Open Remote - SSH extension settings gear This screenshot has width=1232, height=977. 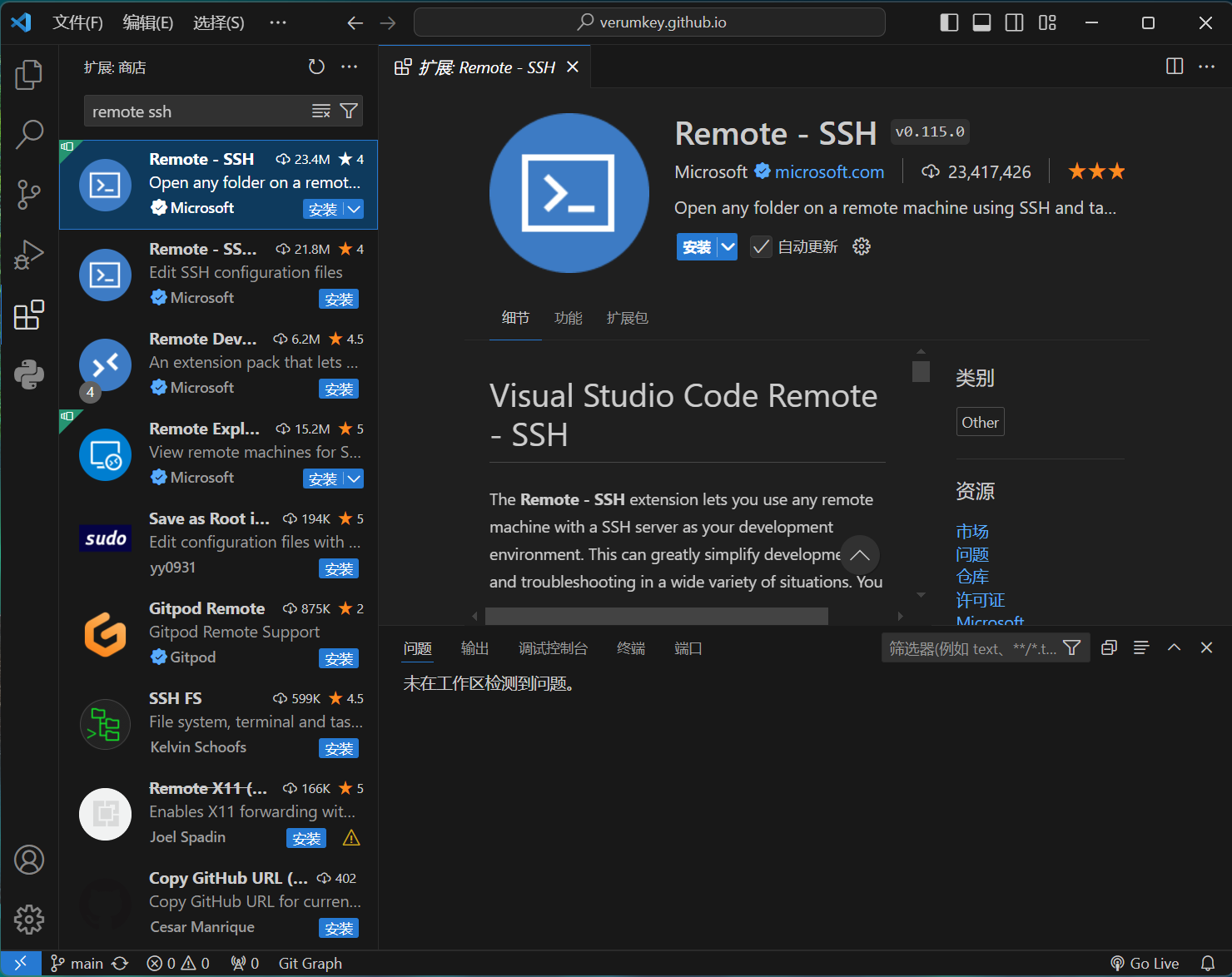pos(862,246)
